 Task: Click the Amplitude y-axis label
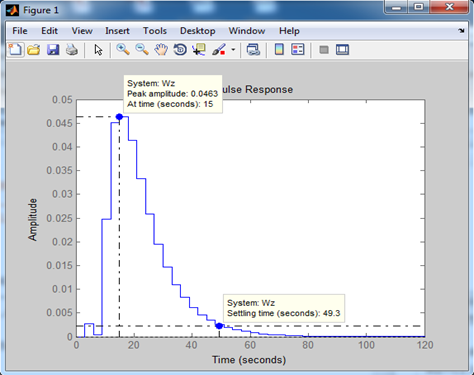click(32, 219)
